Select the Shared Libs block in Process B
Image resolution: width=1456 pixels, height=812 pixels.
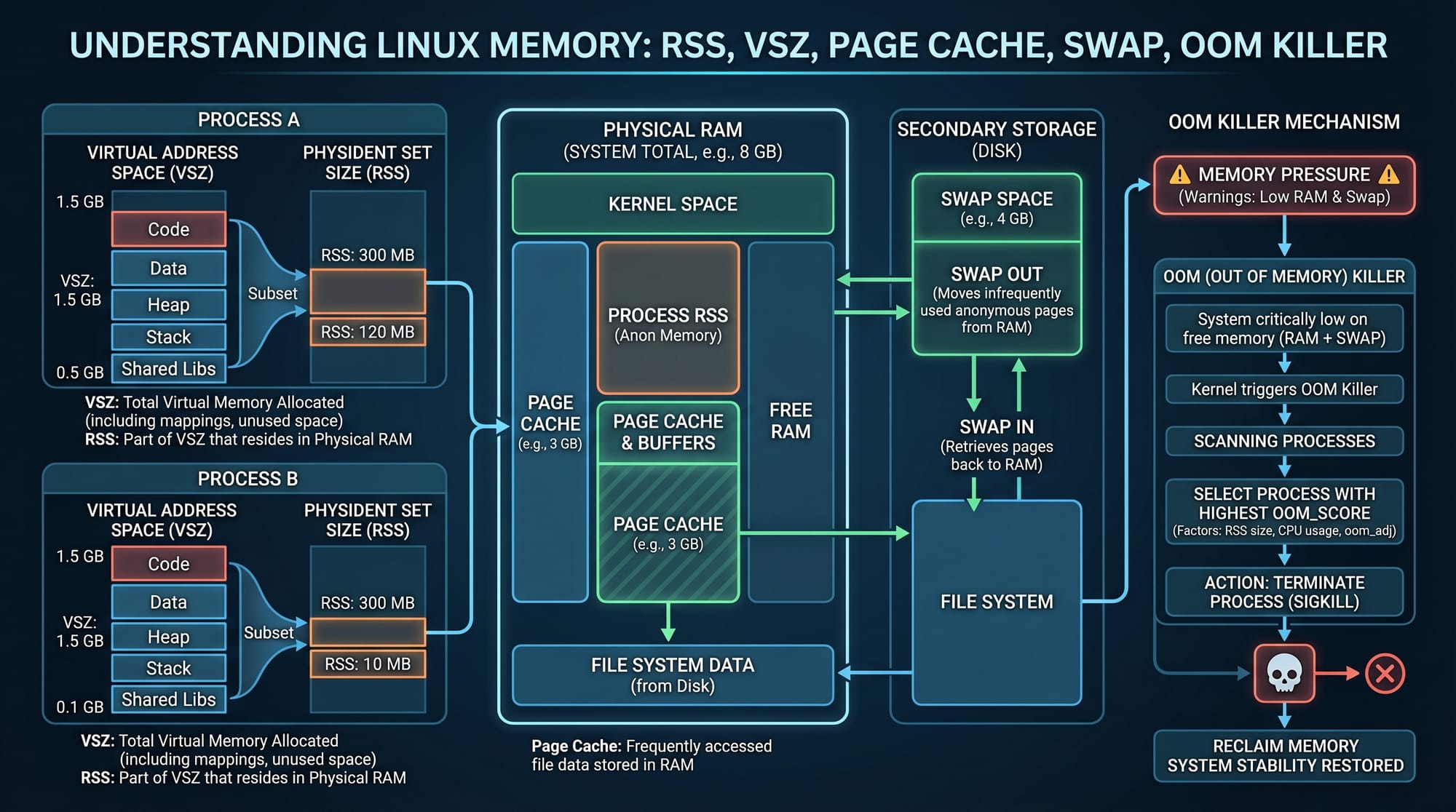[x=169, y=699]
